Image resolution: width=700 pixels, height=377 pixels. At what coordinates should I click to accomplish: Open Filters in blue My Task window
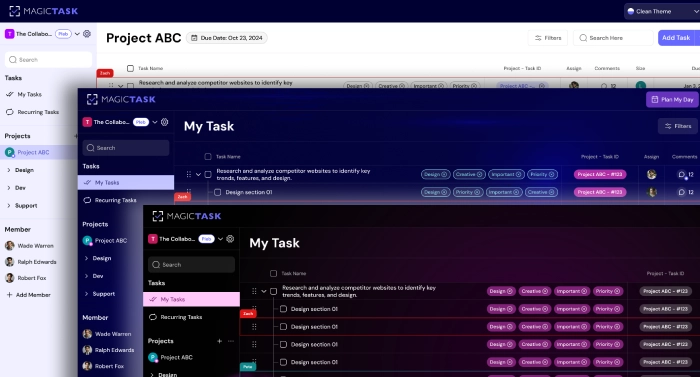click(x=678, y=126)
